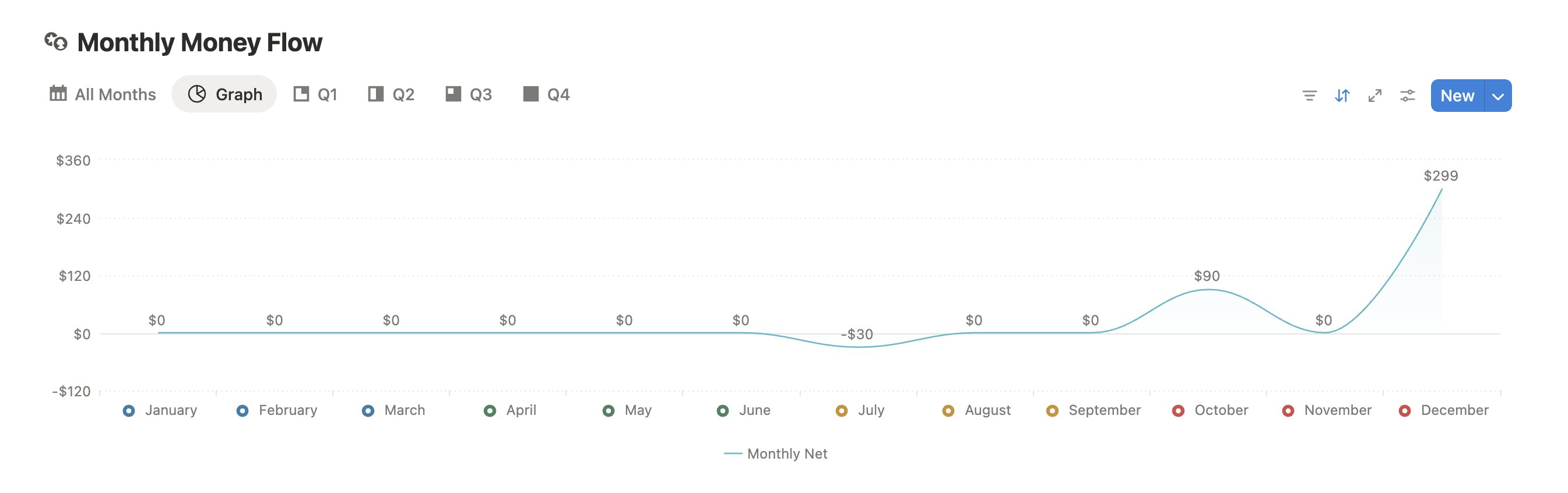Open the filter icon above the chart
Viewport: 1568px width, 493px height.
[x=1310, y=96]
